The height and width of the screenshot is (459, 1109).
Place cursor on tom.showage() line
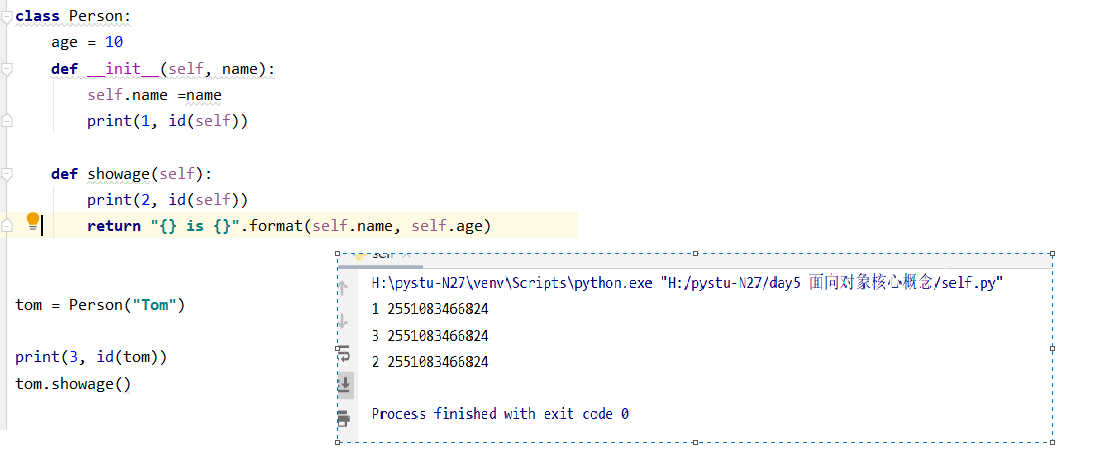click(73, 383)
